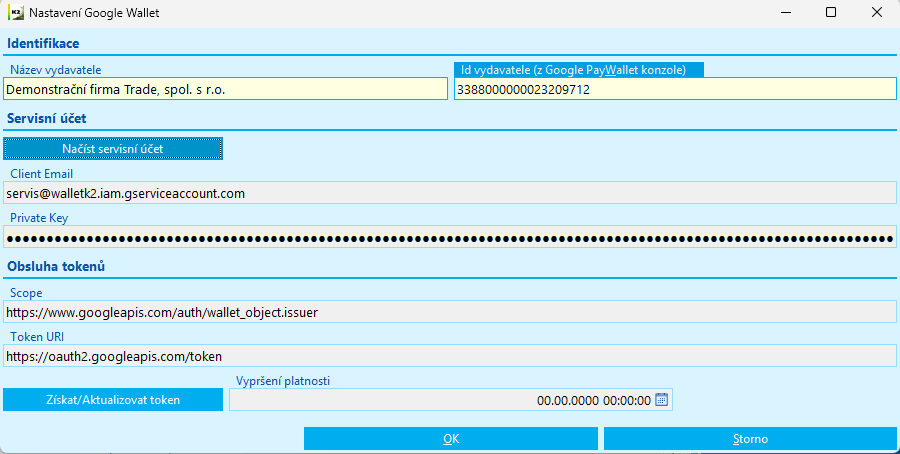Click the Private Key label

pos(39,218)
